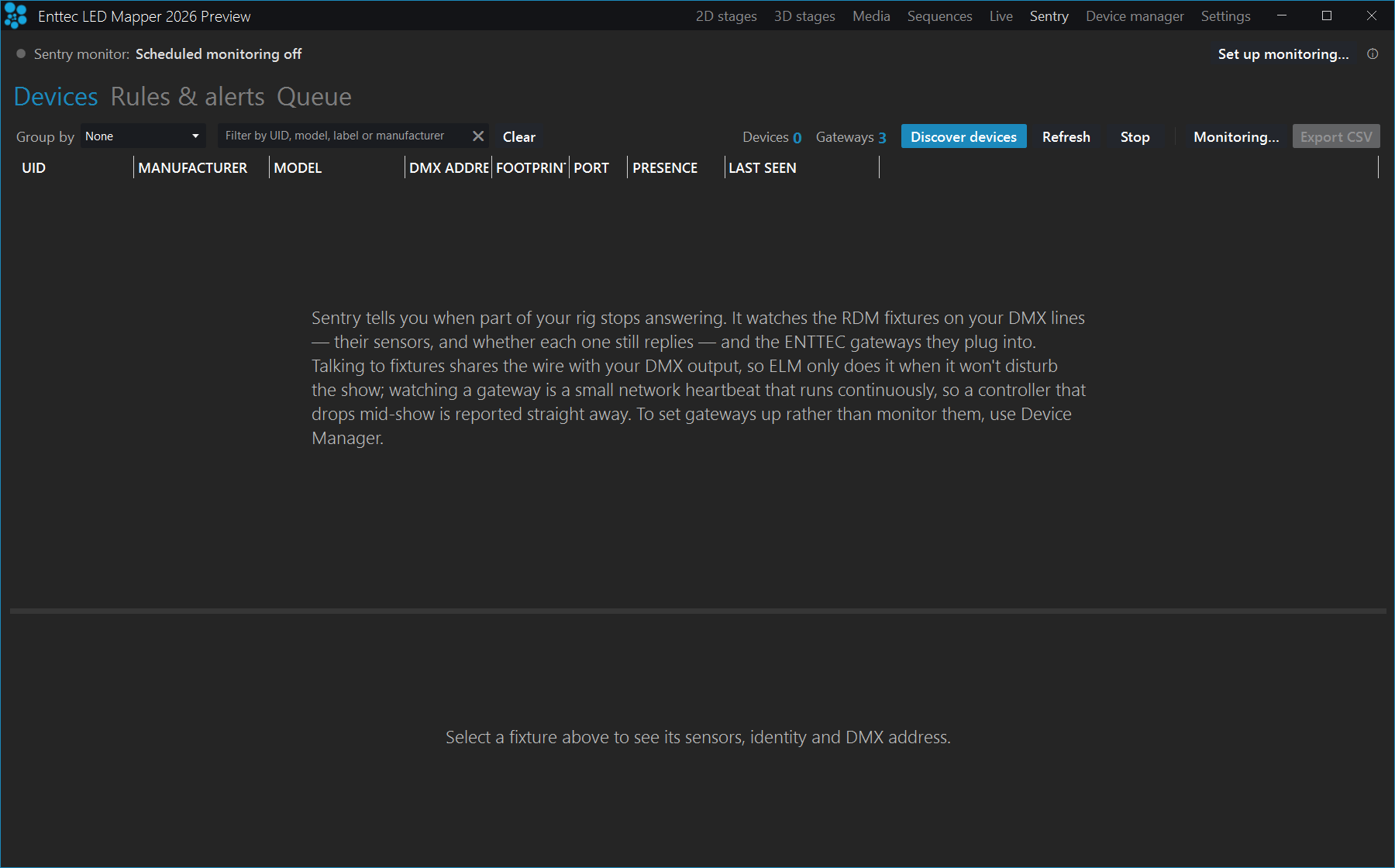The height and width of the screenshot is (868, 1395).
Task: Click the Enttec LED Mapper app logo
Action: (15, 16)
